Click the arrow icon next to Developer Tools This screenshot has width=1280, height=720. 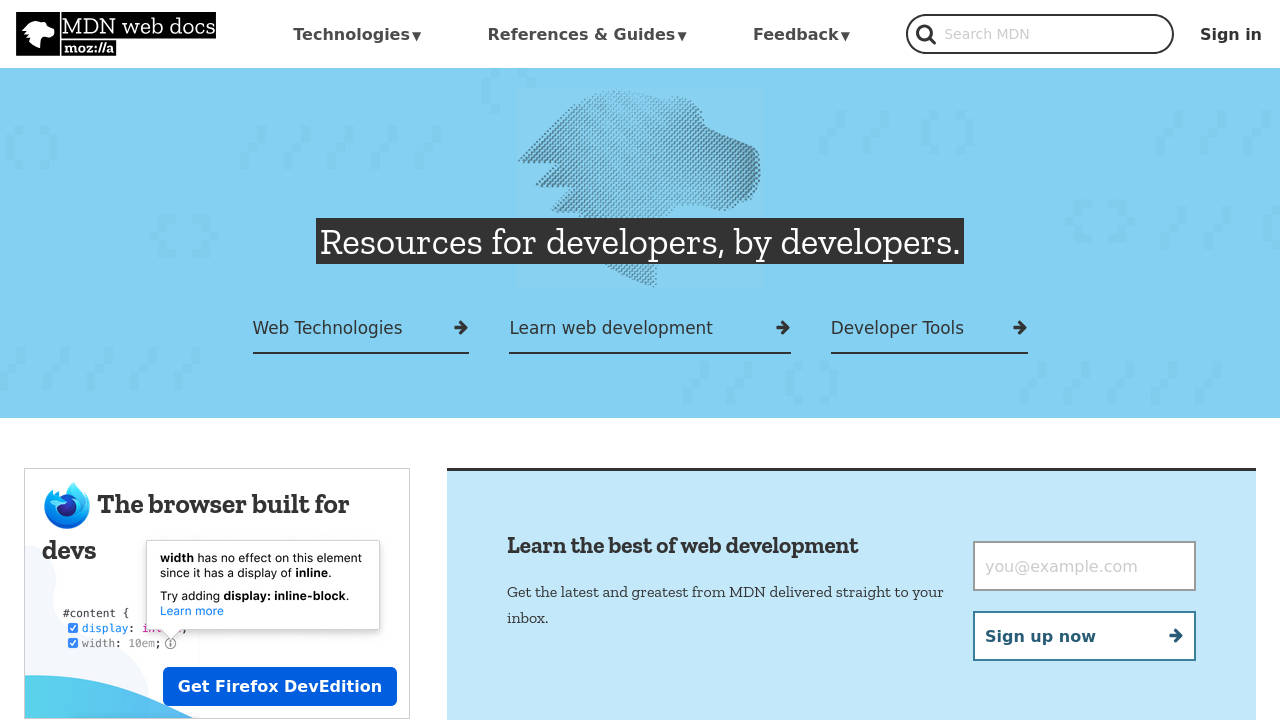click(1018, 327)
